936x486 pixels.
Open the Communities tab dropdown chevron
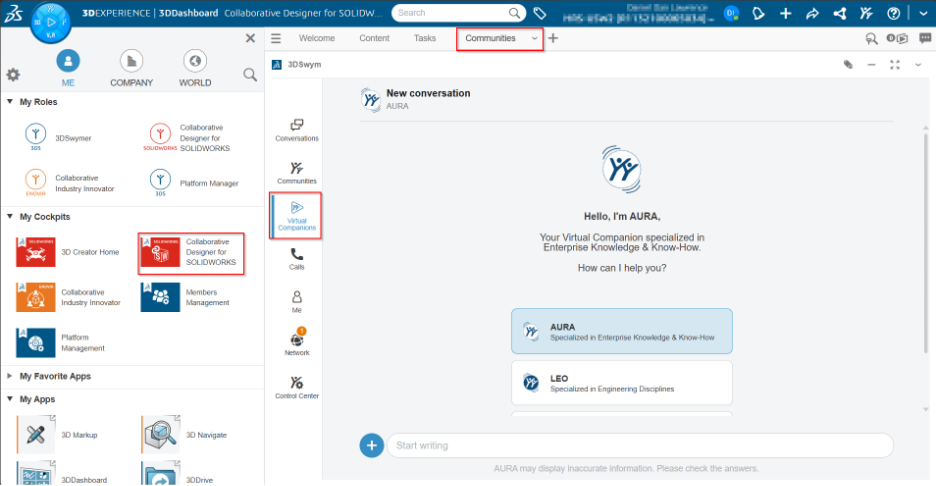534,38
